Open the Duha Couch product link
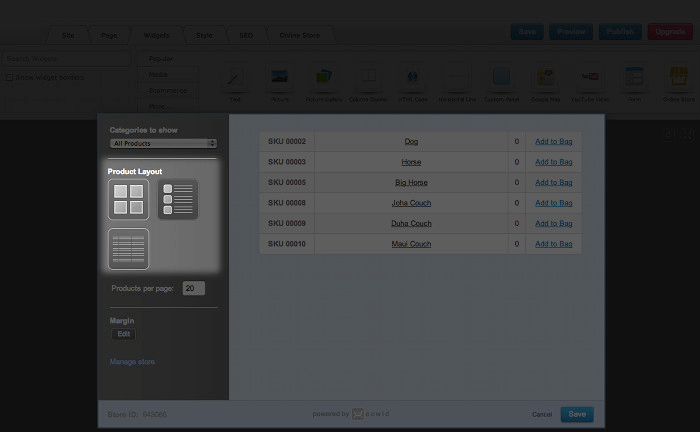Viewport: 700px width, 432px height. [411, 224]
